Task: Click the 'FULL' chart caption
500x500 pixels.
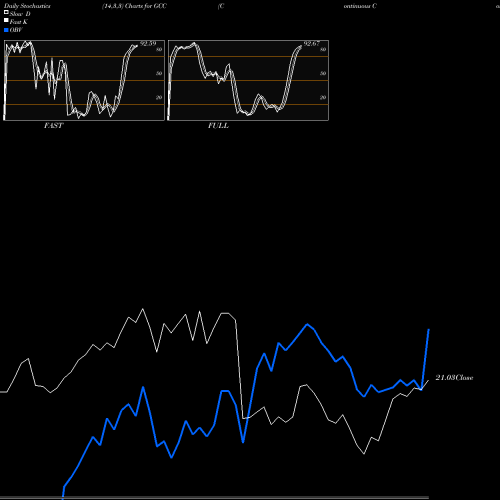Action: click(218, 126)
